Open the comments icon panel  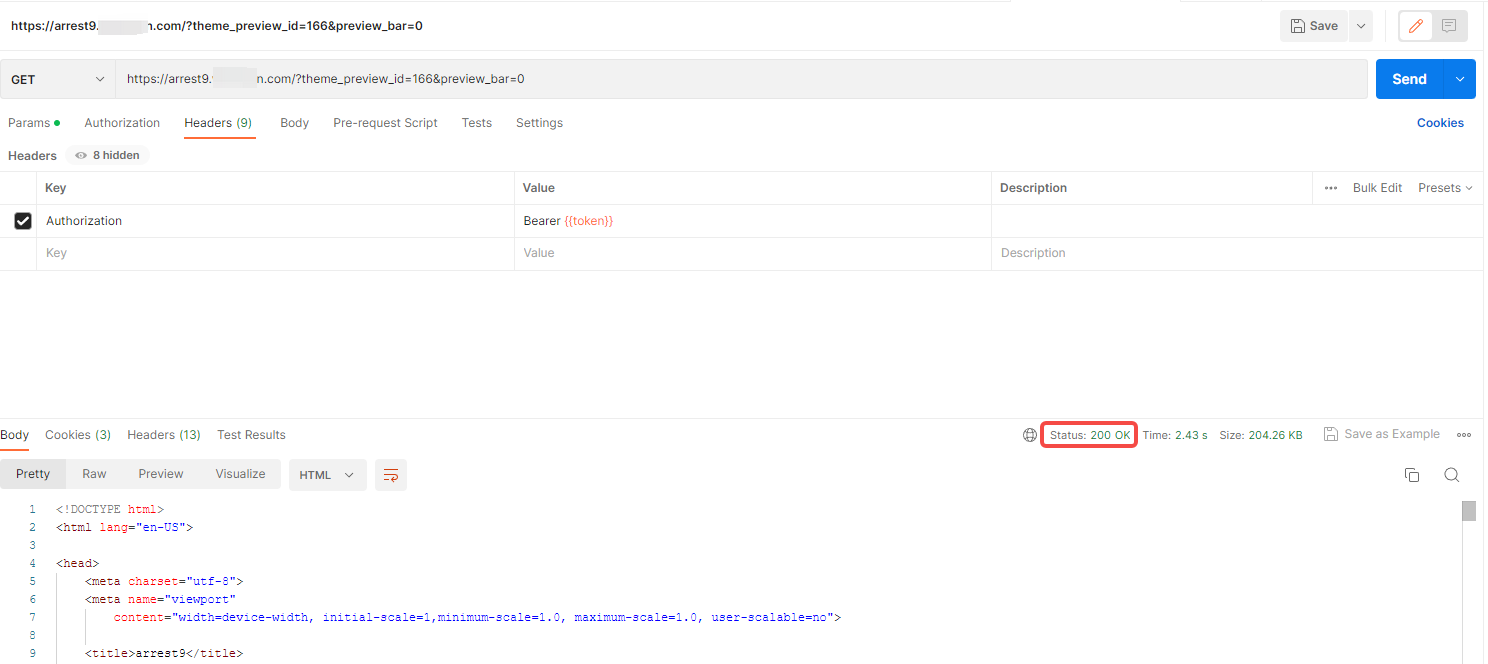pyautogui.click(x=1449, y=26)
